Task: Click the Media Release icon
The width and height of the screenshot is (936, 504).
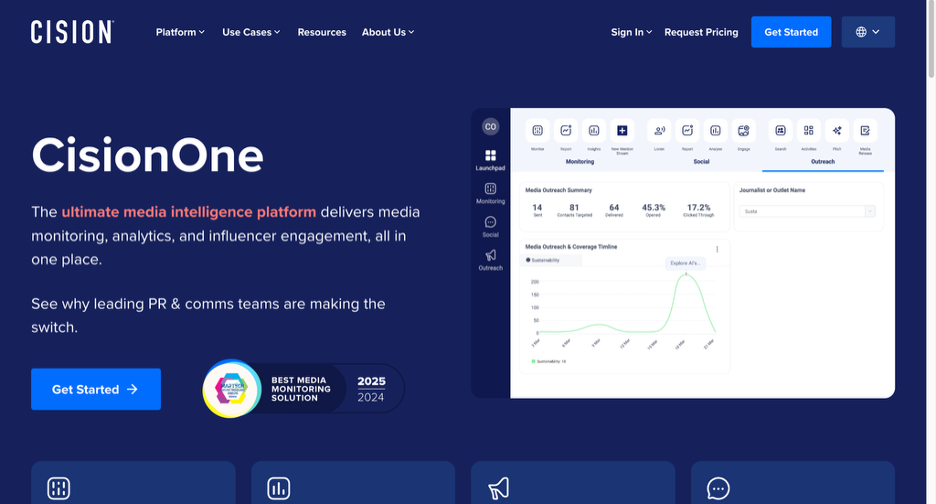Action: [x=865, y=130]
